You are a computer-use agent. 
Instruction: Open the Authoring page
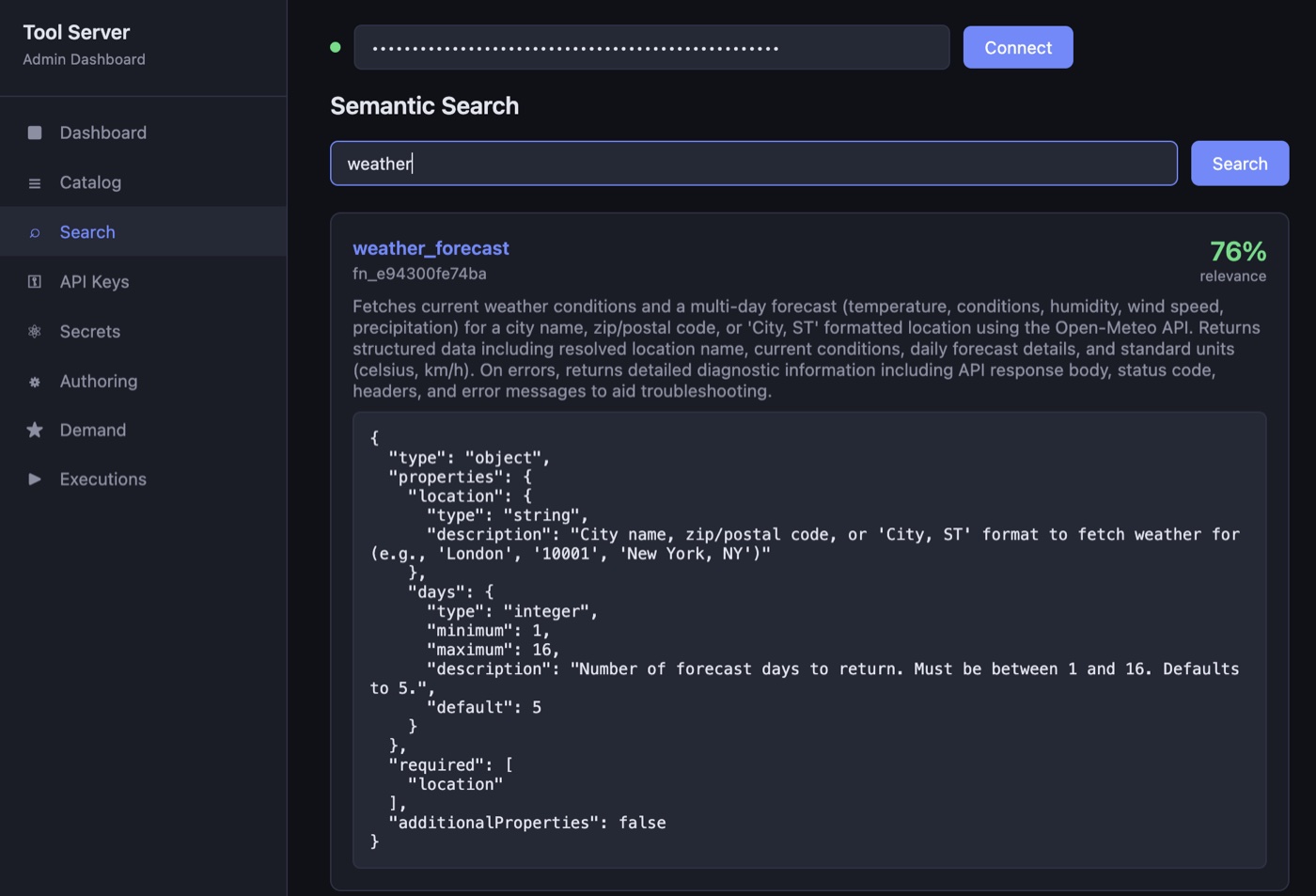(143, 381)
